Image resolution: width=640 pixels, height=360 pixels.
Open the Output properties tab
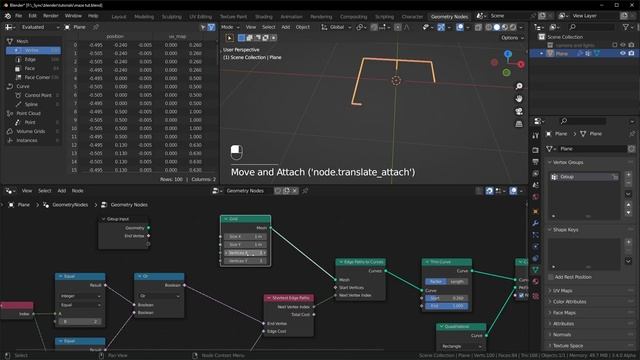tap(536, 162)
